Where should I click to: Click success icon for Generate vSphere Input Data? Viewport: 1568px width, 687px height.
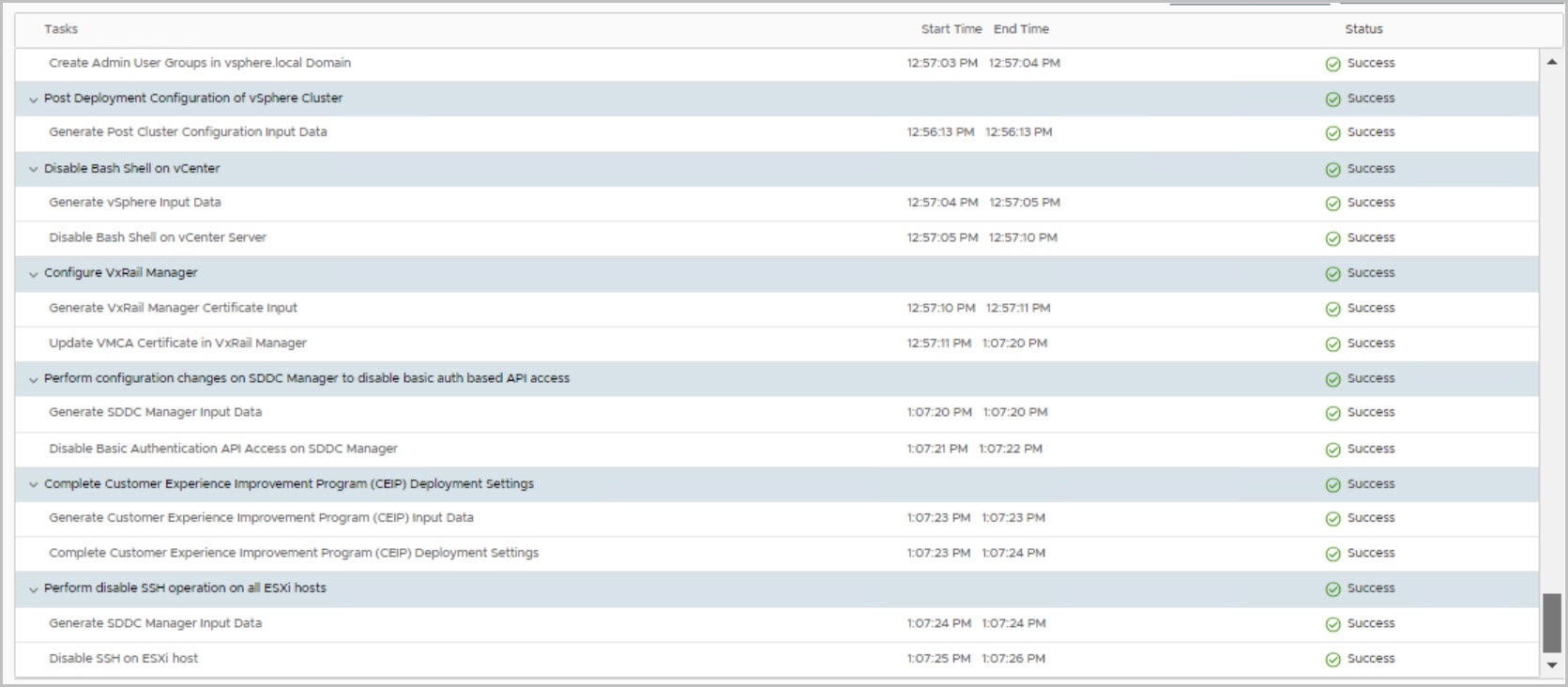[x=1332, y=204]
